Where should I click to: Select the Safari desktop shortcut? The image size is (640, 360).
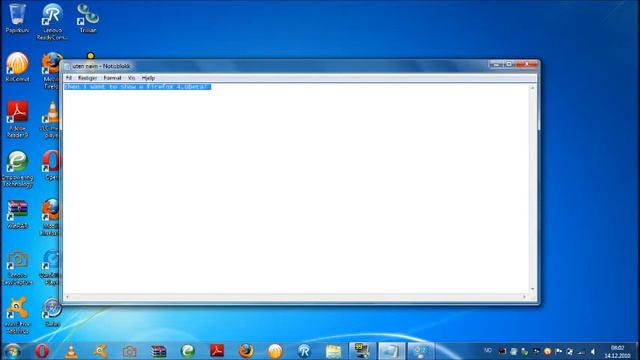[52, 312]
